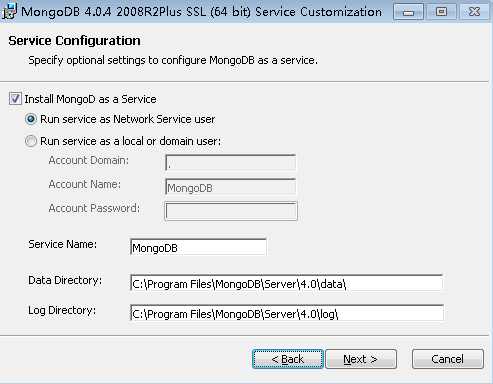The height and width of the screenshot is (384, 493).
Task: Choose Run service as a local or domain user
Action: point(31,141)
